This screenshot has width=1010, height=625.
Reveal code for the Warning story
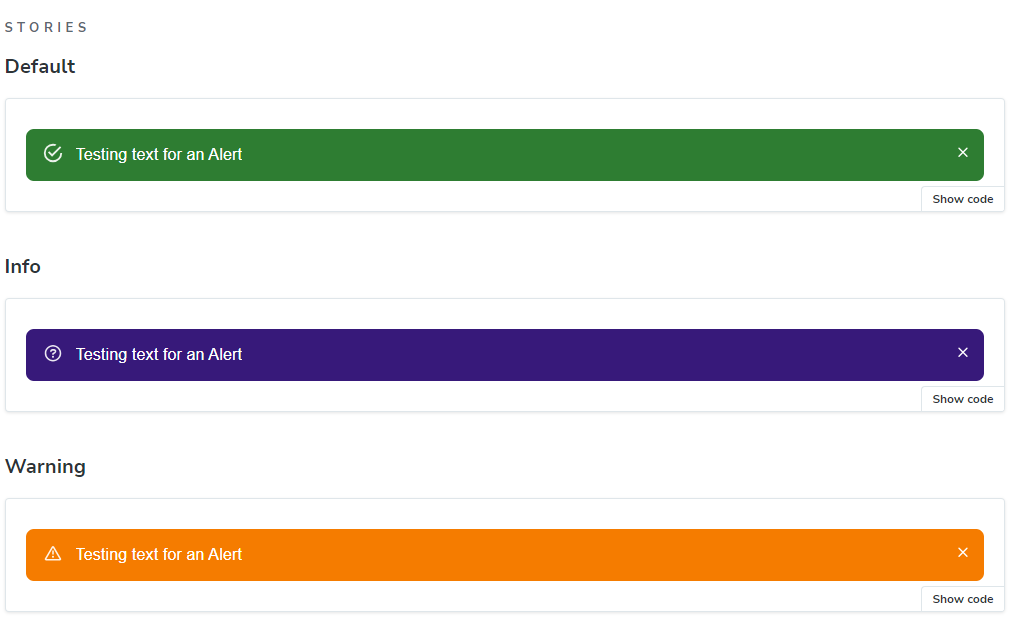(962, 599)
